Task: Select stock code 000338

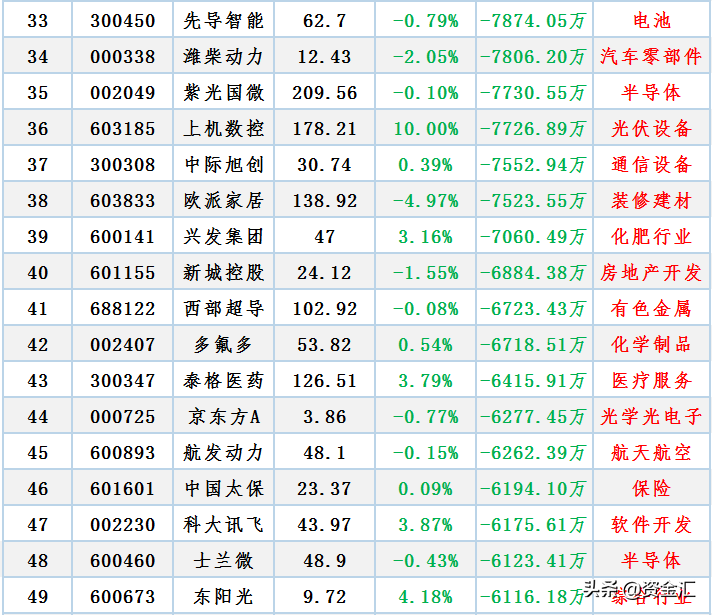Action: point(123,57)
